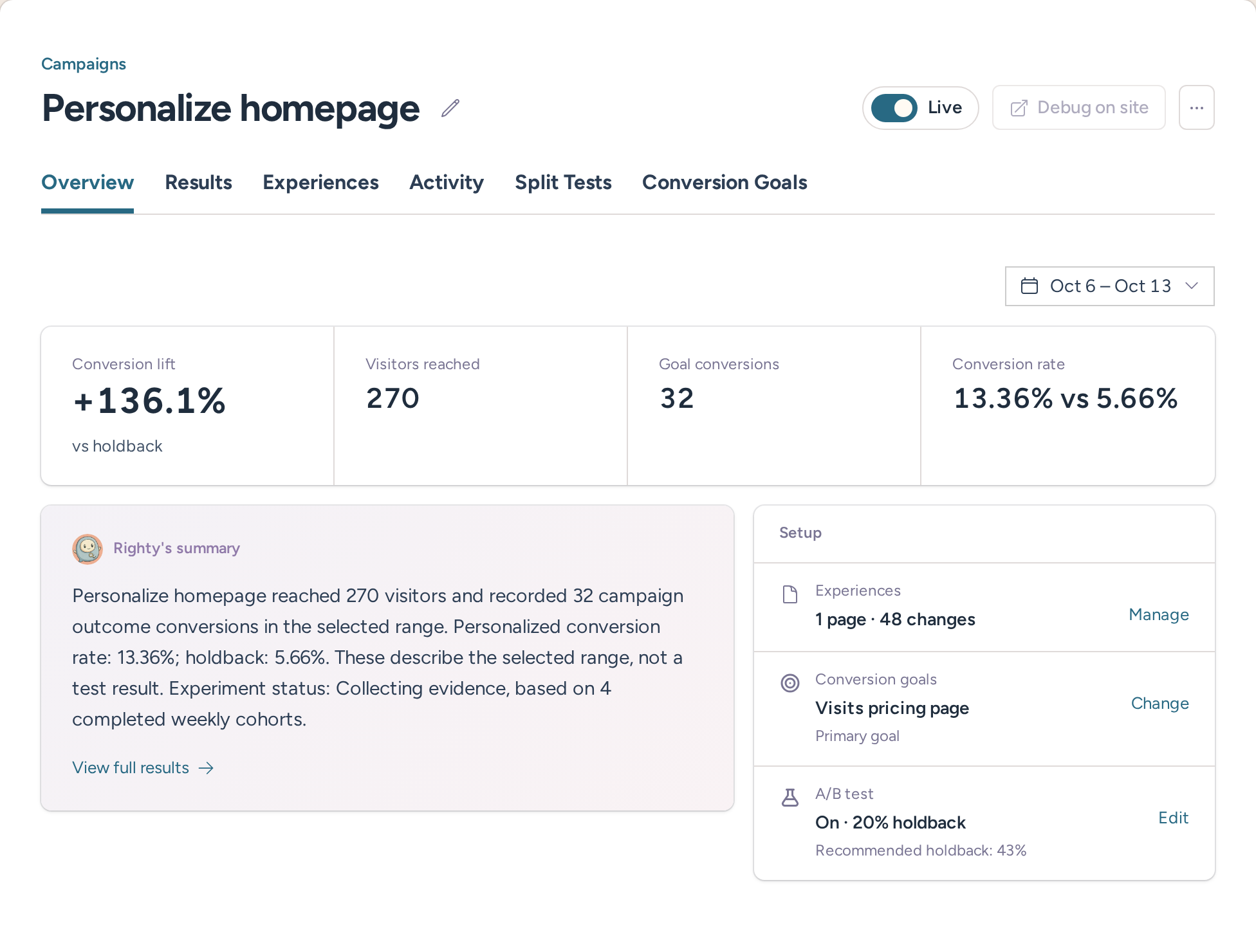Image resolution: width=1256 pixels, height=952 pixels.
Task: Click the A/B test flask icon
Action: pos(790,798)
